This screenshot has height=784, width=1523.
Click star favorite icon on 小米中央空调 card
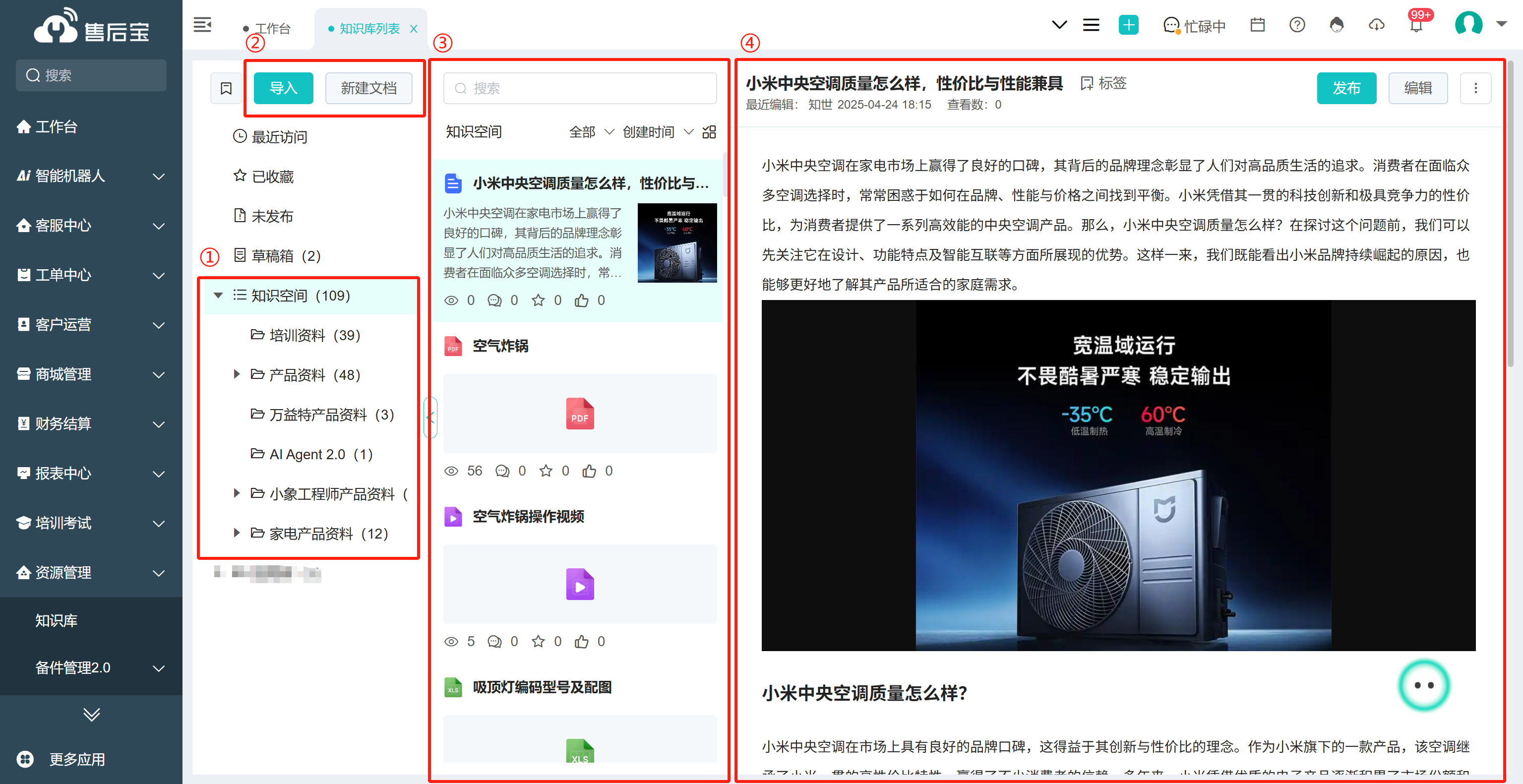[x=538, y=301]
